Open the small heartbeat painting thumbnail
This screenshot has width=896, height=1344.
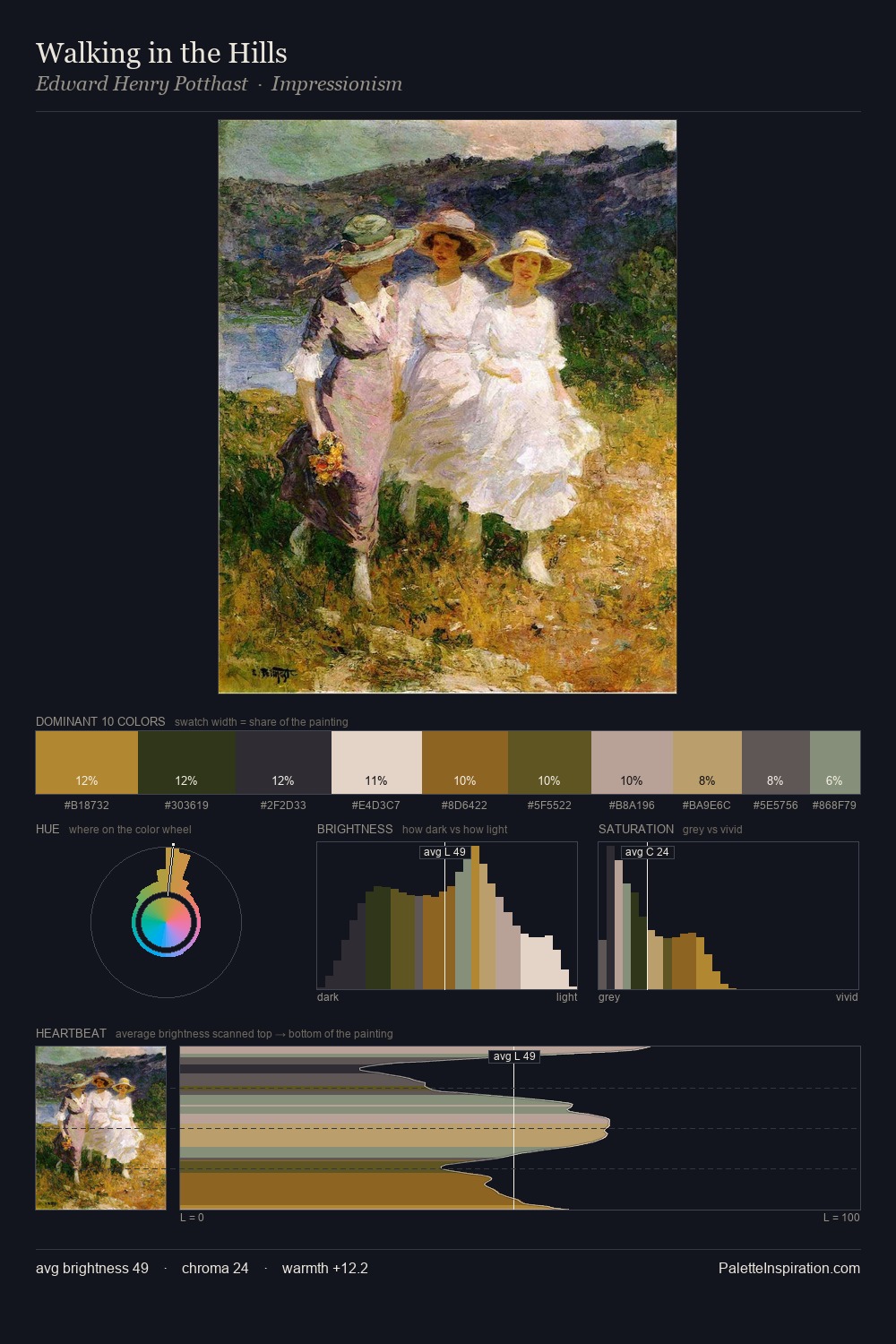click(100, 1128)
